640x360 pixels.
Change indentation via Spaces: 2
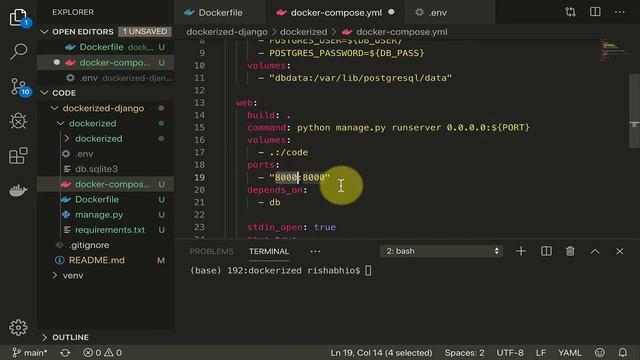click(x=464, y=353)
